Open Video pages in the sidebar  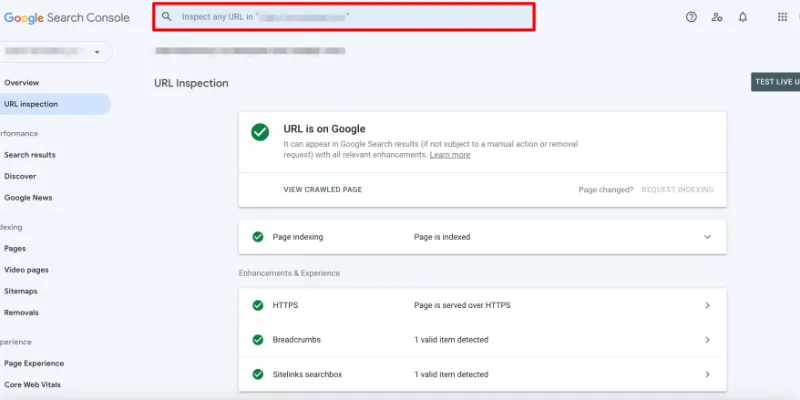26,270
